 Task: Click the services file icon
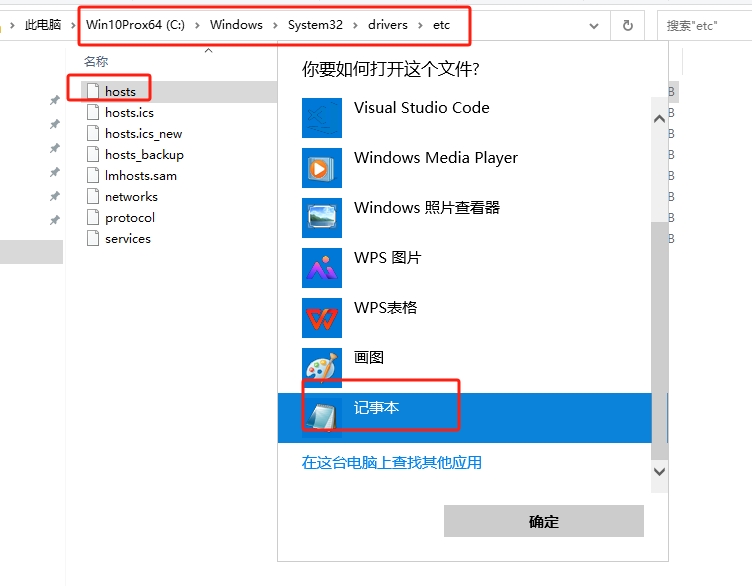[x=93, y=238]
